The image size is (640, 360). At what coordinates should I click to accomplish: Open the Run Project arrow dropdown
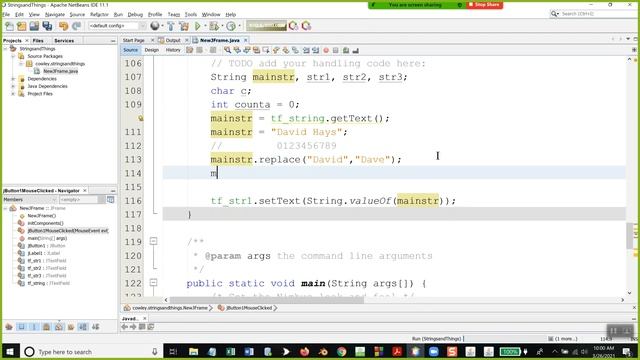click(205, 26)
